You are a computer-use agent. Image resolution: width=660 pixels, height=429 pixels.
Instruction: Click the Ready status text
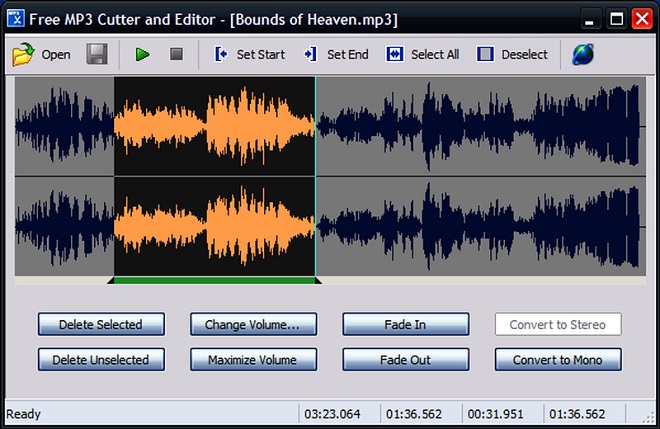(24, 414)
